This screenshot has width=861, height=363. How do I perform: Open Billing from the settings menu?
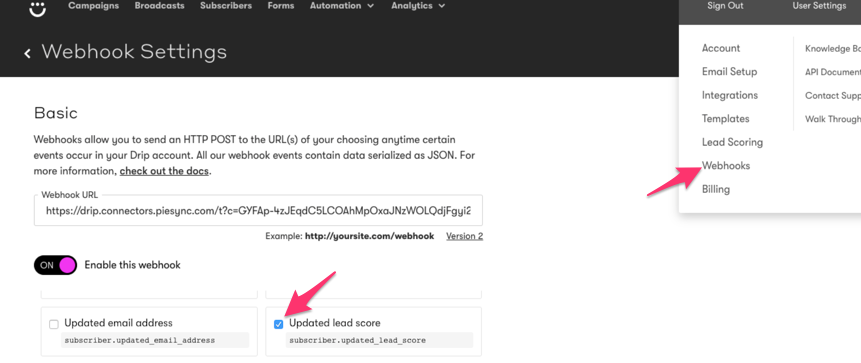[715, 189]
